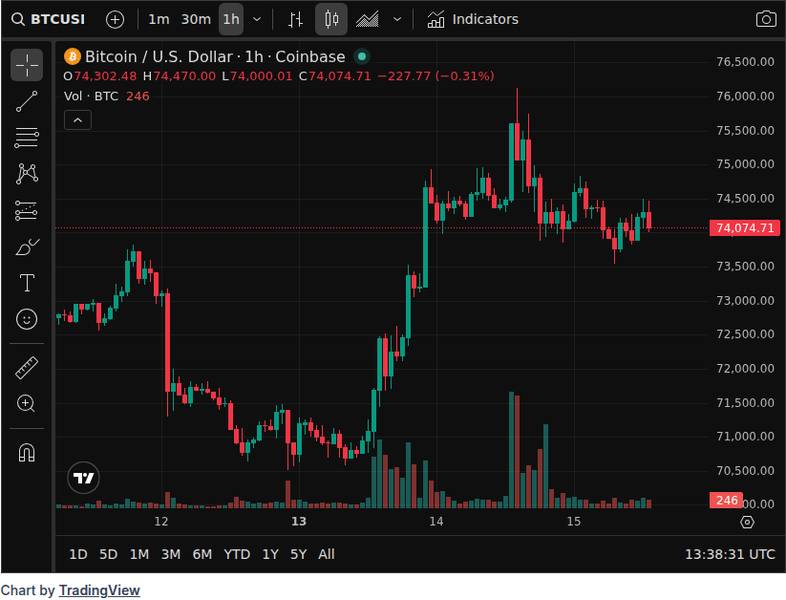786x600 pixels.
Task: Toggle magnet mode
Action: tap(27, 453)
